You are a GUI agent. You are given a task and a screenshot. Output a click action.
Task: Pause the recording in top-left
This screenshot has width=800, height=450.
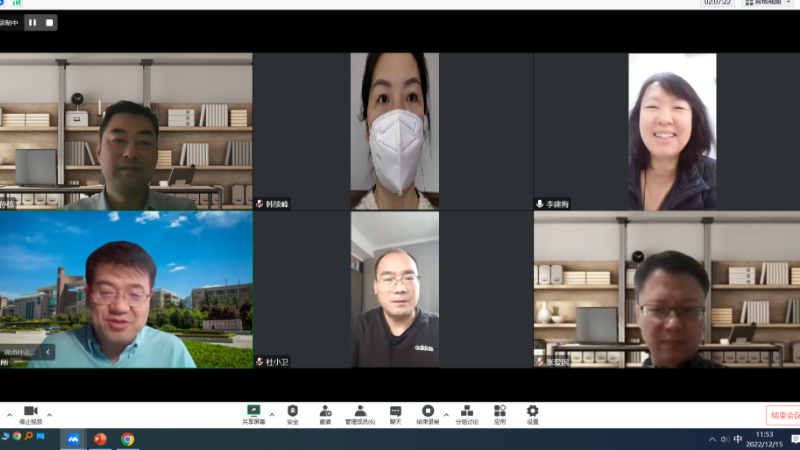pyautogui.click(x=32, y=22)
